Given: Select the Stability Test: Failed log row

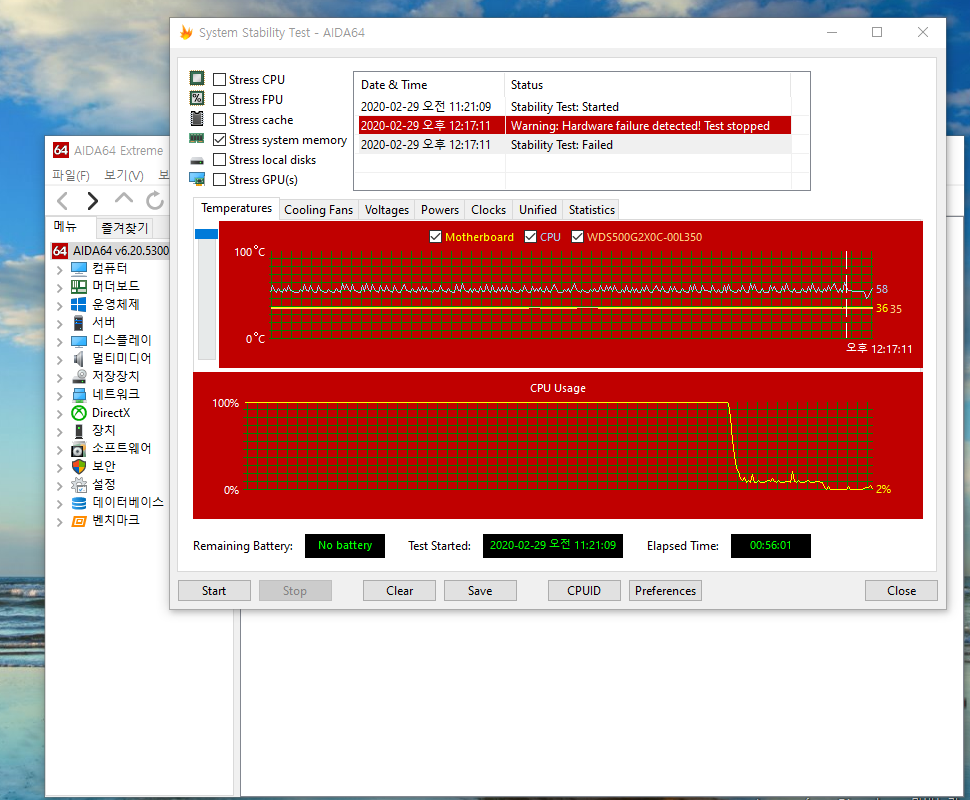Looking at the screenshot, I should [575, 145].
